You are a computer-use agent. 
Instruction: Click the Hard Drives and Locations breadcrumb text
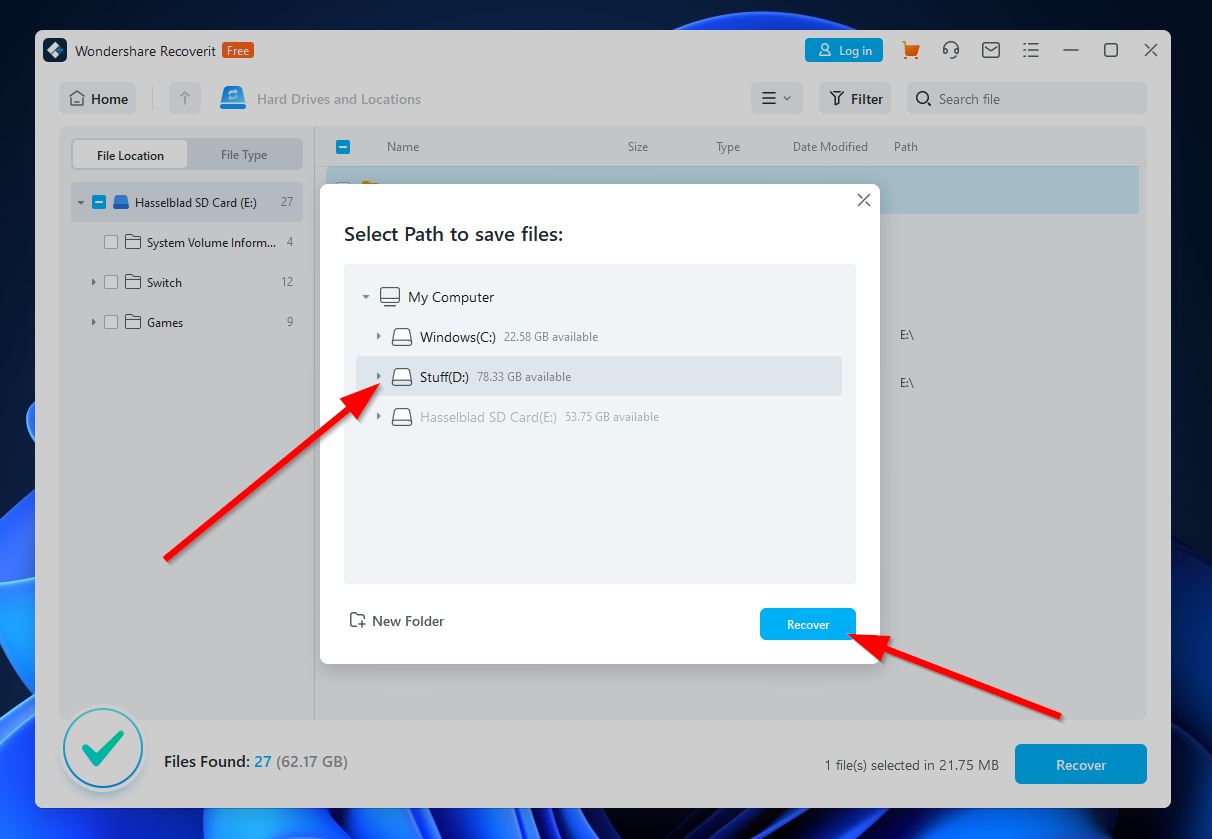point(339,99)
